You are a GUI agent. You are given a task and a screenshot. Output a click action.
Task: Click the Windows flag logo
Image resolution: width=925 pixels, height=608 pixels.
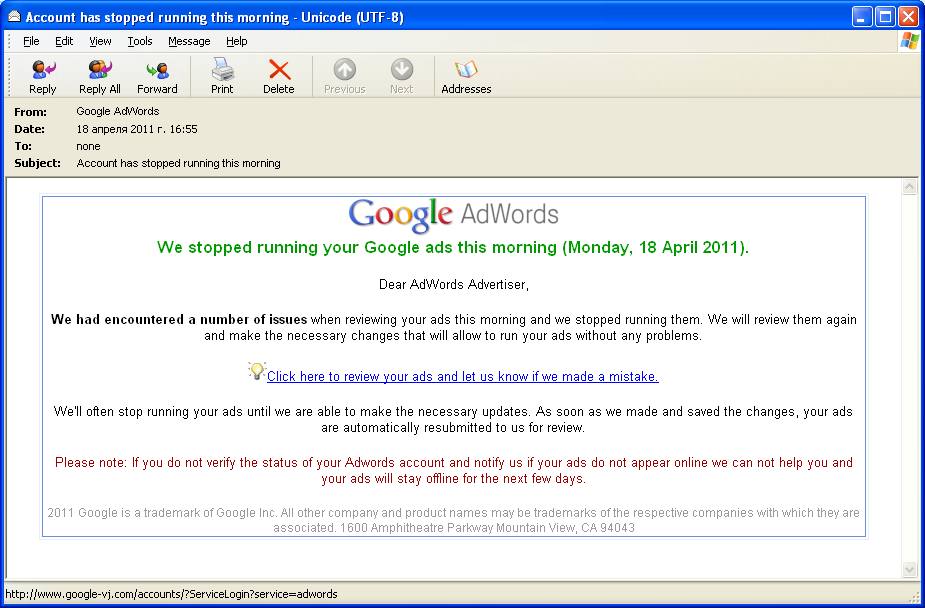click(909, 41)
